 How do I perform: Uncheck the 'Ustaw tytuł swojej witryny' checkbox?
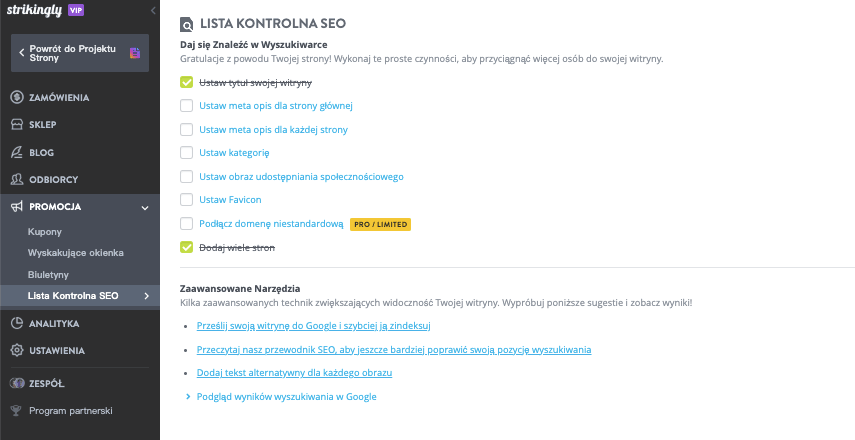coord(186,82)
